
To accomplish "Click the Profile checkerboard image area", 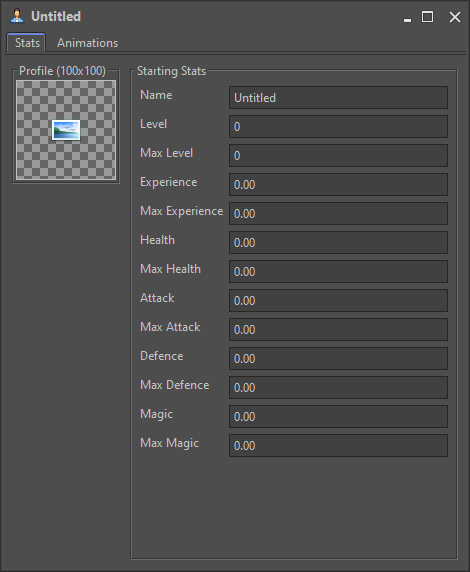I will (66, 130).
